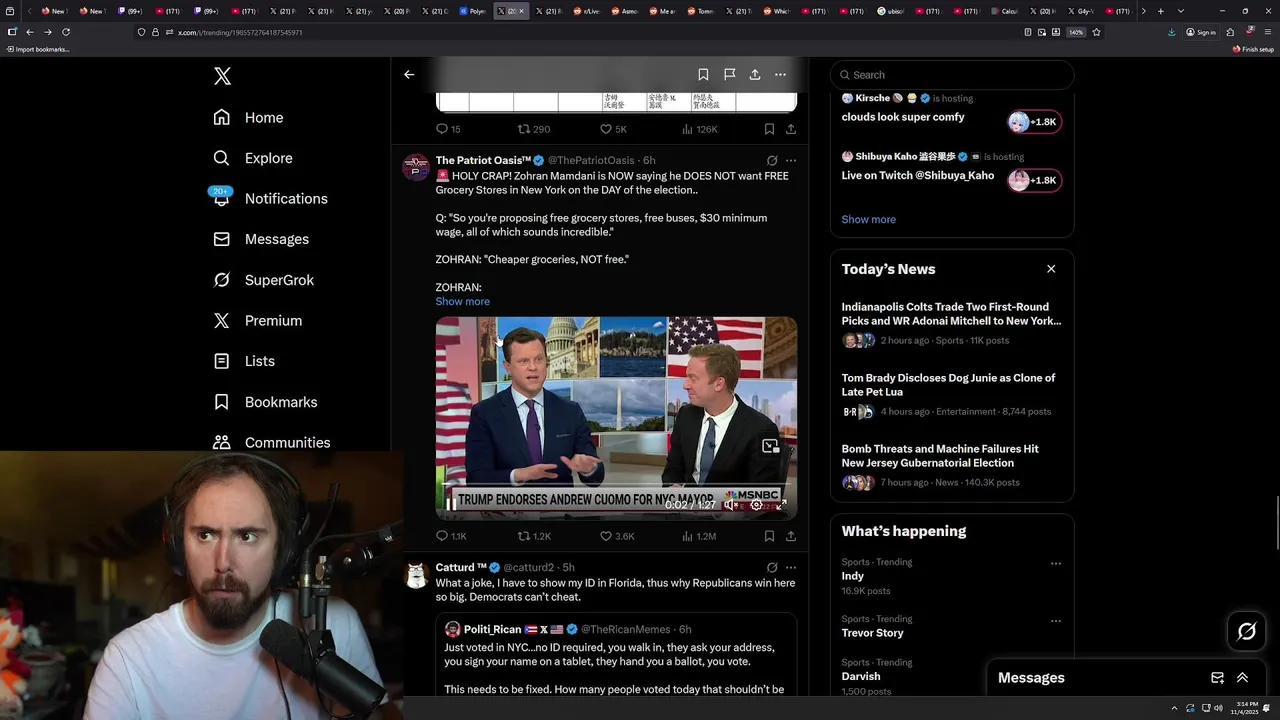1280x720 pixels.
Task: Open New Jersey bomb threats election story
Action: [952, 465]
